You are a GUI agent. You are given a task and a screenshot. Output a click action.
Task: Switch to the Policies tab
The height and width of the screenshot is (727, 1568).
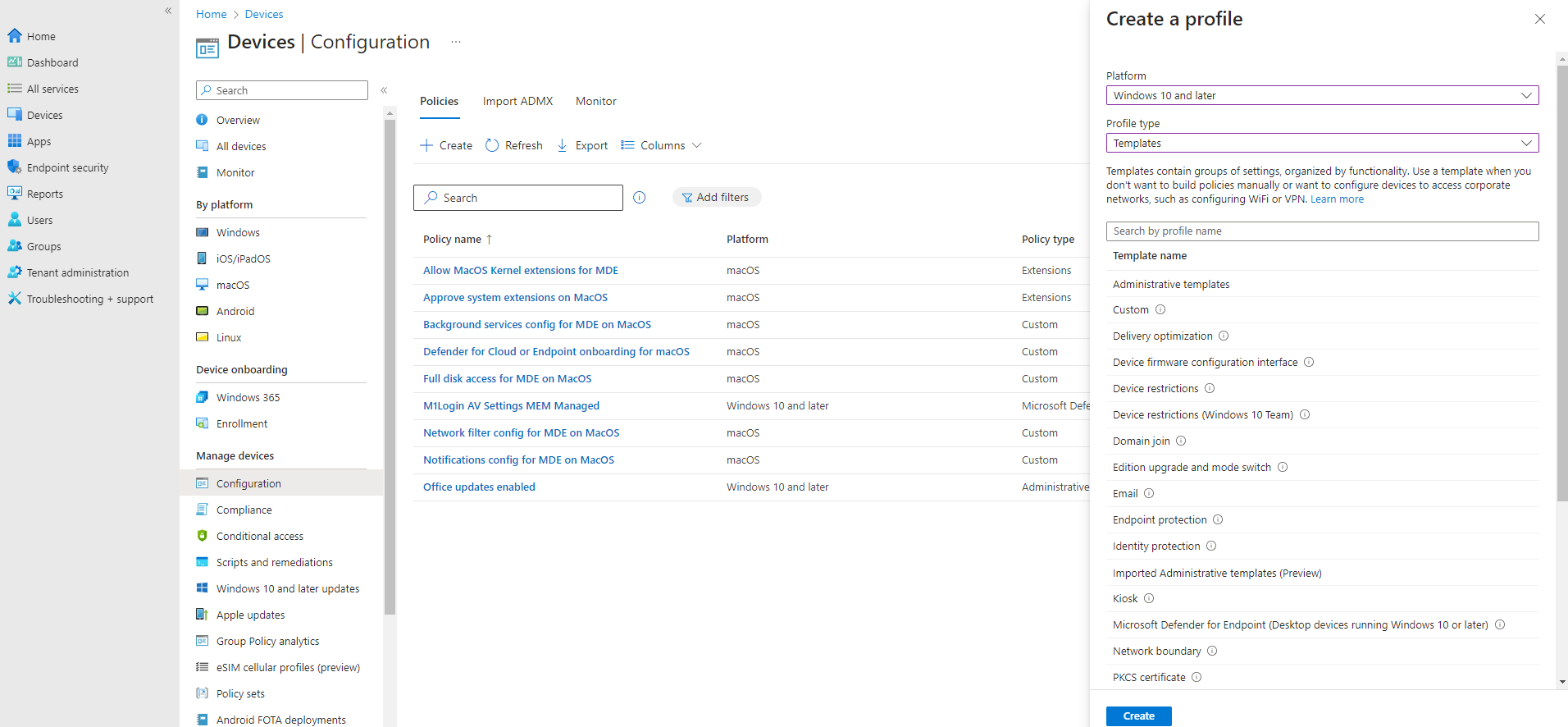[x=440, y=101]
